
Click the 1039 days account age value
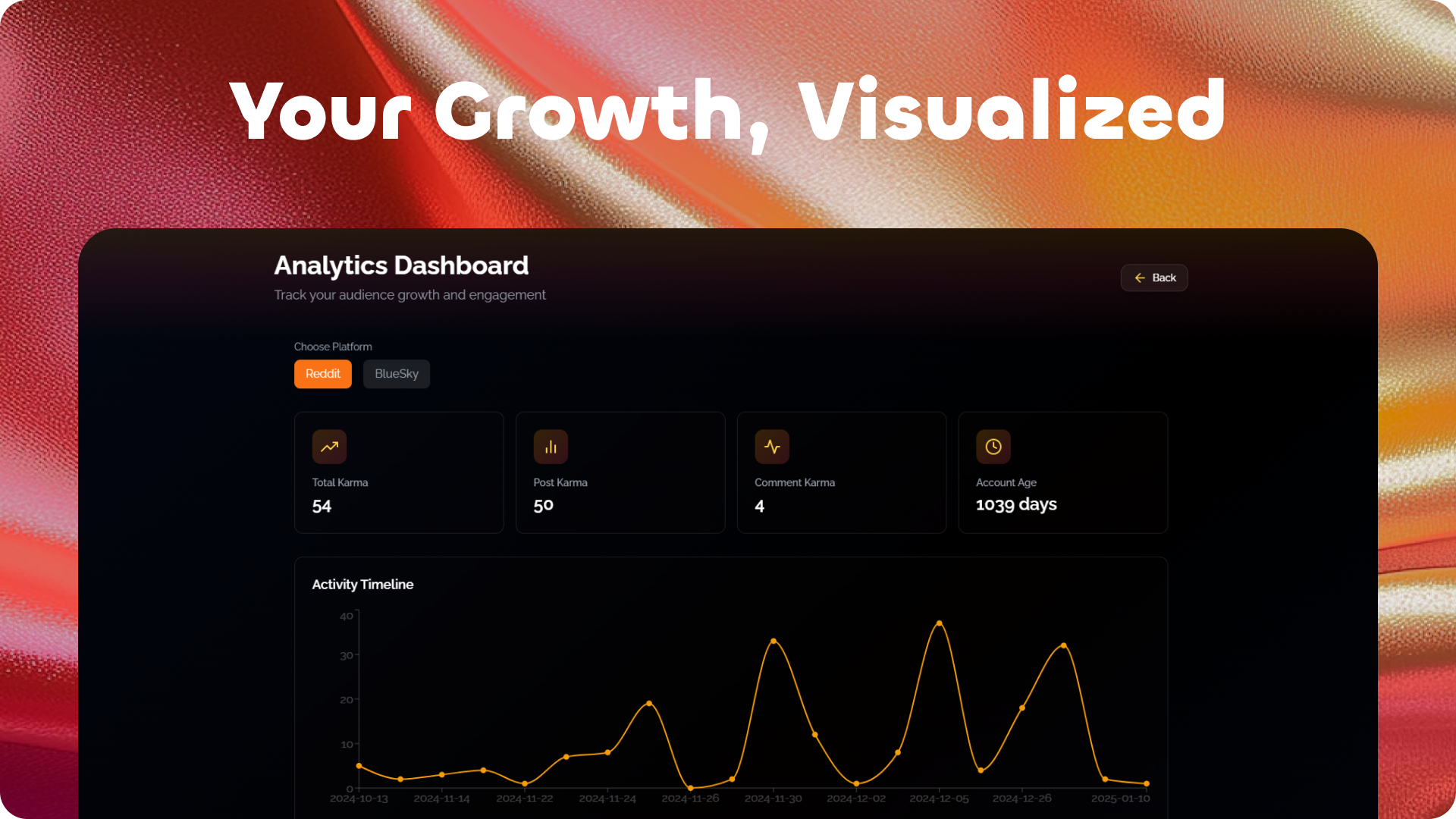click(1015, 505)
